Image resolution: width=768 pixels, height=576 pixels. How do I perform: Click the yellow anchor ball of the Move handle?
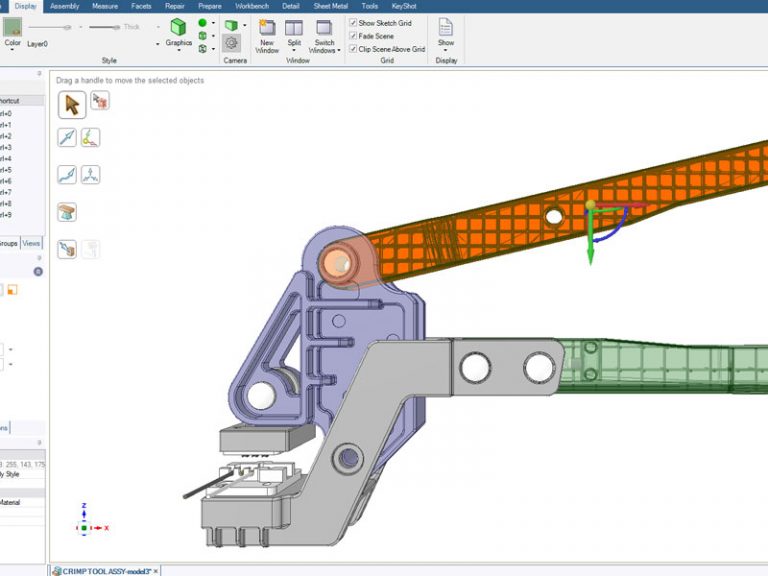pos(591,205)
